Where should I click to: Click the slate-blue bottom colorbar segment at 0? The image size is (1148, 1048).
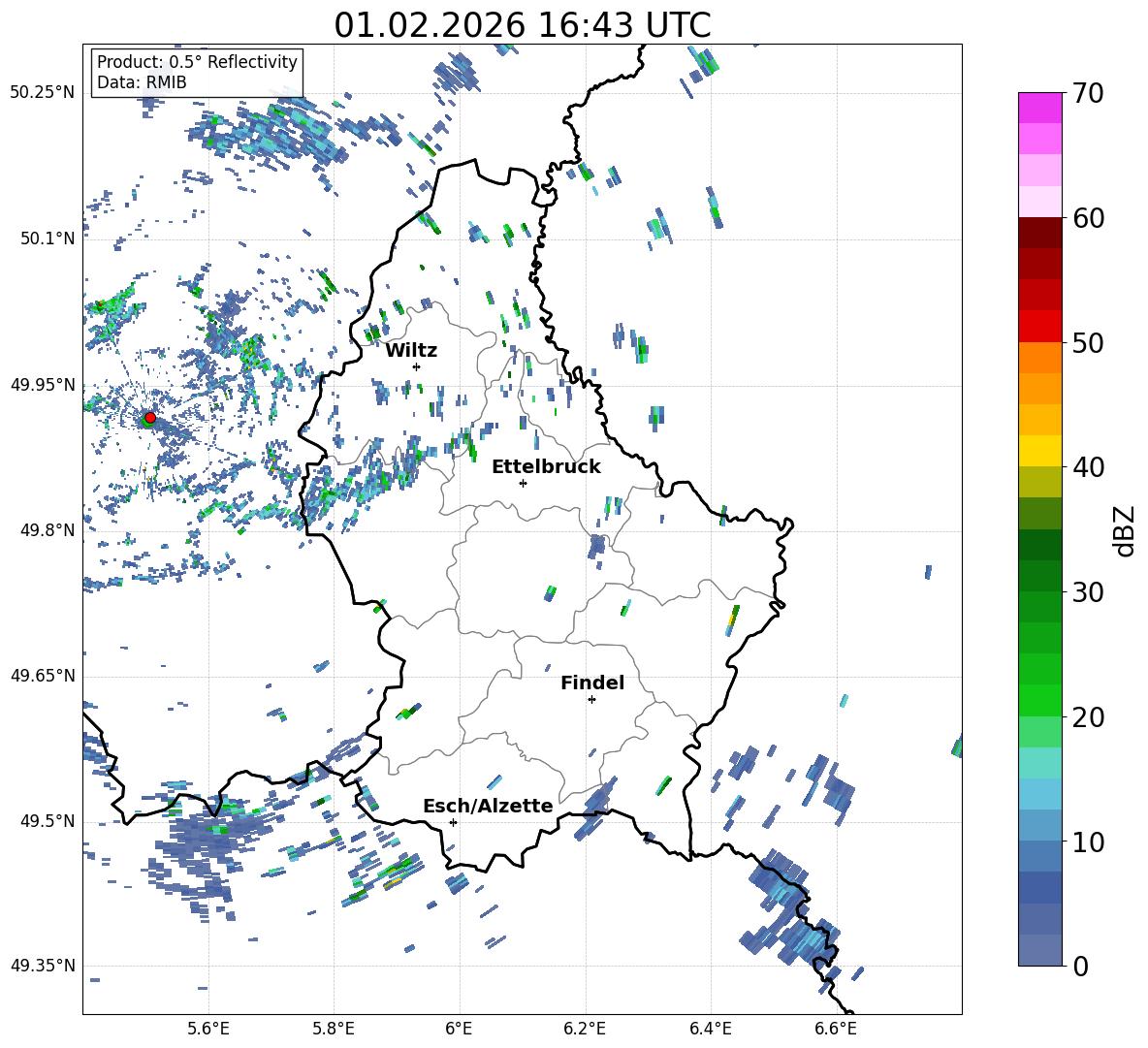1039,949
